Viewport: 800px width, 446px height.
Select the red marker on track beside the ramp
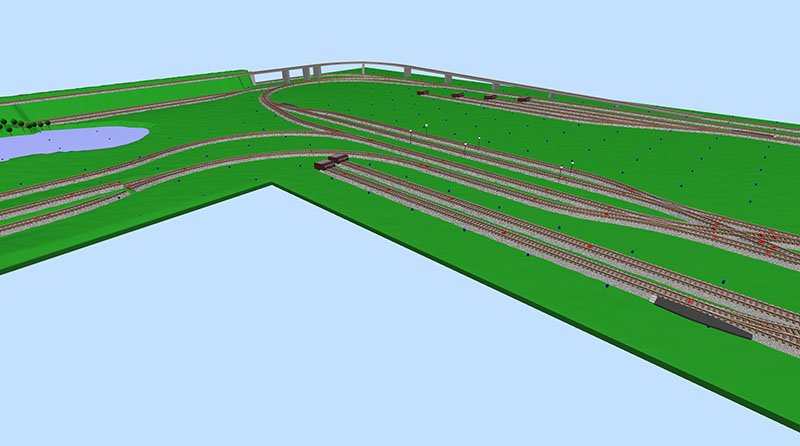pos(690,299)
